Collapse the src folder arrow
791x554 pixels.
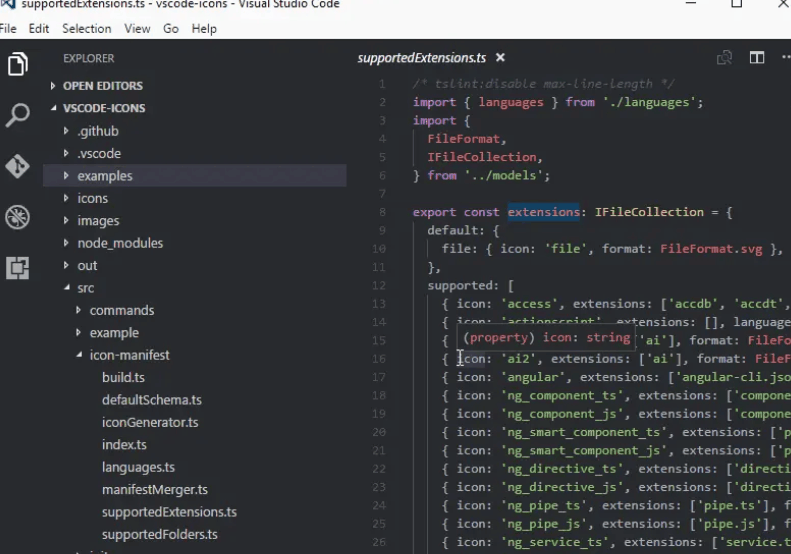pyautogui.click(x=67, y=288)
